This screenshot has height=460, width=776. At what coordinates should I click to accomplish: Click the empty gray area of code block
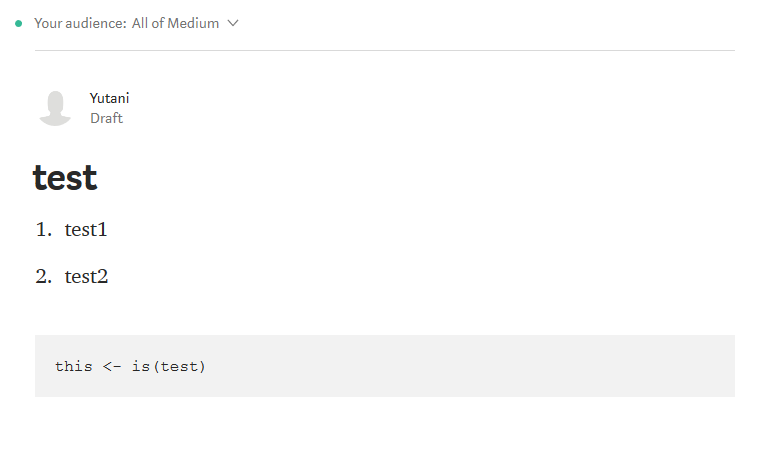pos(470,366)
